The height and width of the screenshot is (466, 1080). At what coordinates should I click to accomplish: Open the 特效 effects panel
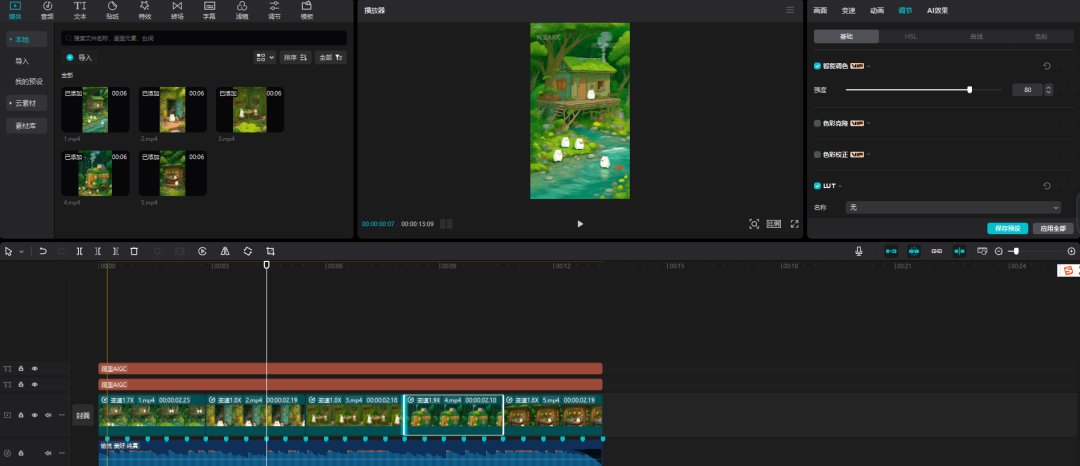tap(145, 10)
